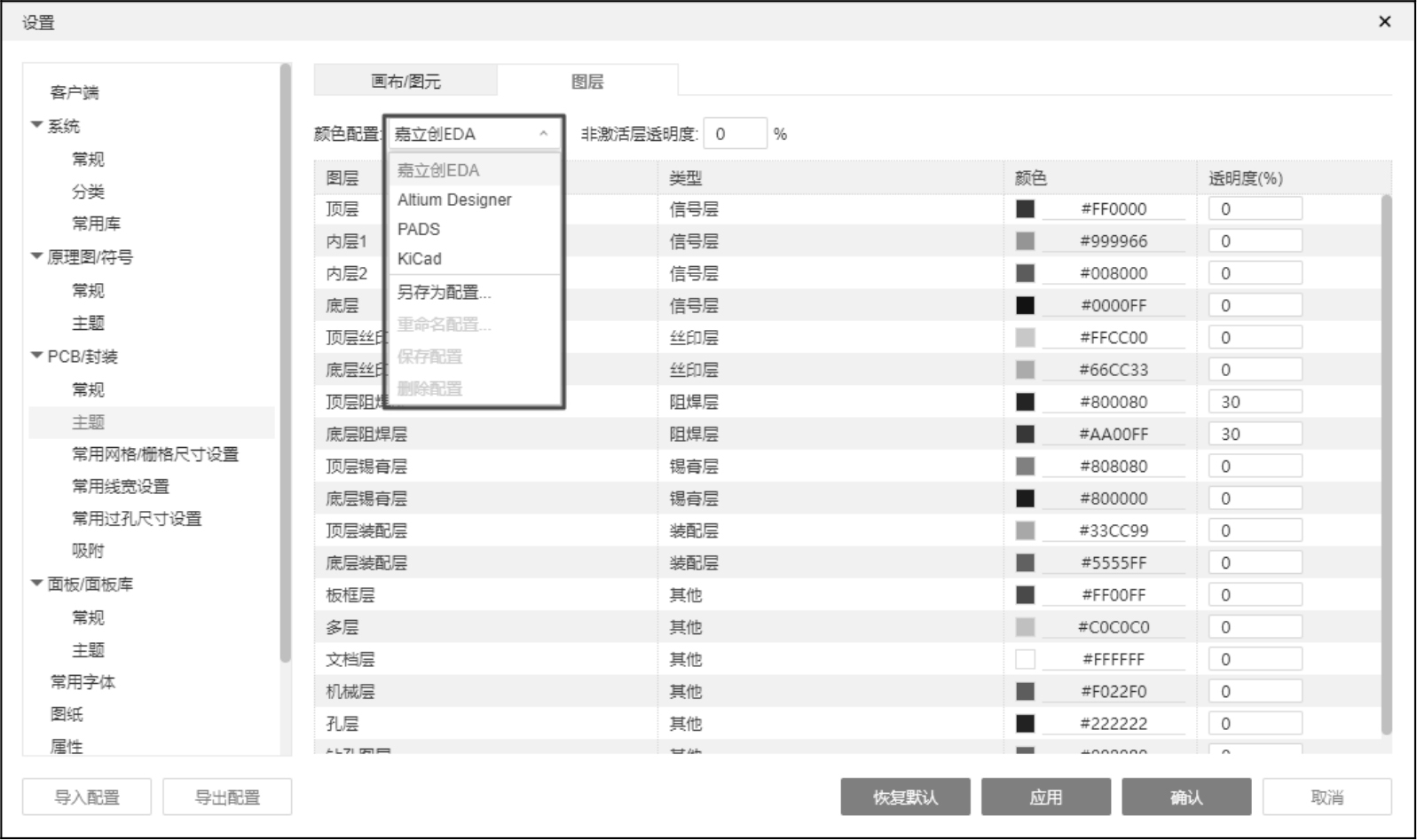Open color swatch for 内层1 #999966
Screen dimensions: 1417x840
pyautogui.click(x=1025, y=240)
